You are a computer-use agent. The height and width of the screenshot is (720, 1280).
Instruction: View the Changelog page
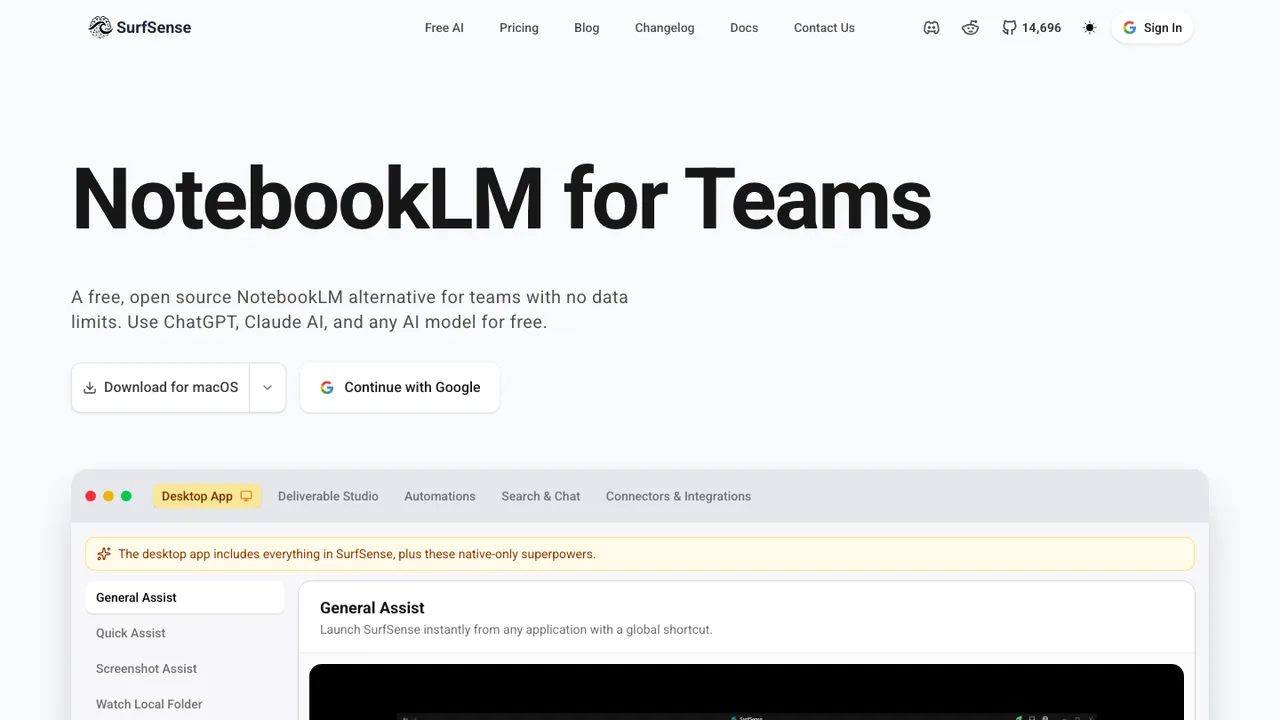tap(664, 28)
